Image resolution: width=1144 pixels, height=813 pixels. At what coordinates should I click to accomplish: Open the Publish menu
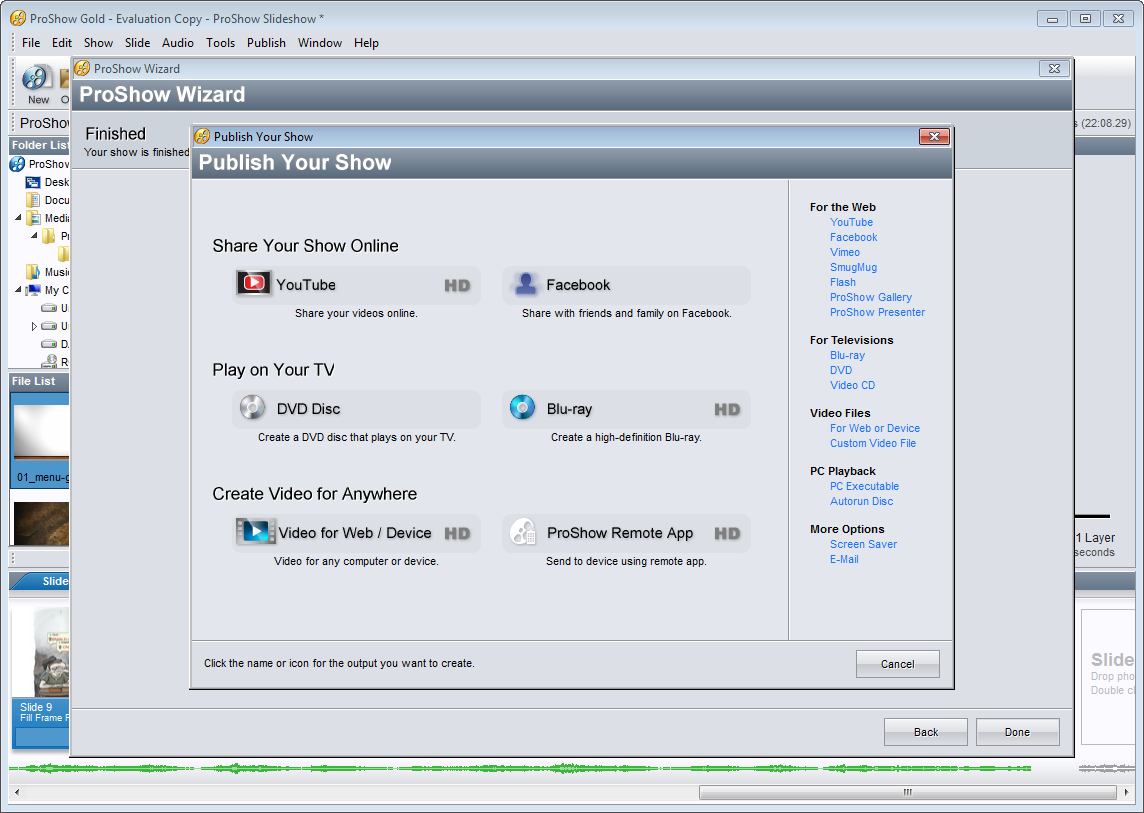pyautogui.click(x=266, y=43)
